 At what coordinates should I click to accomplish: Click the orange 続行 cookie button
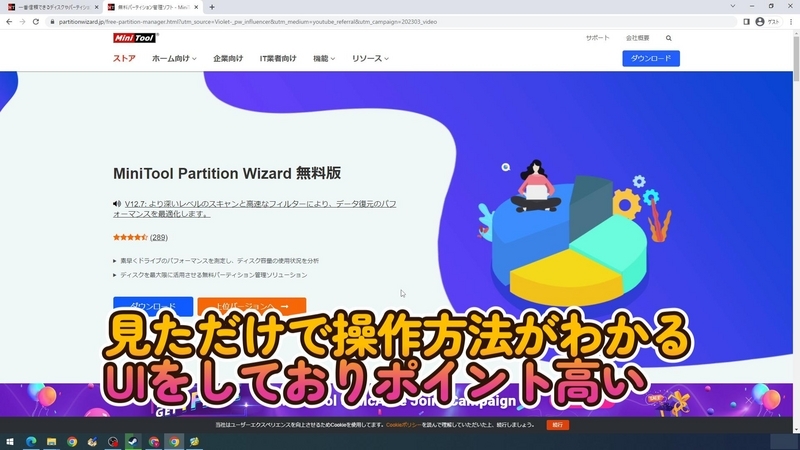(x=558, y=424)
